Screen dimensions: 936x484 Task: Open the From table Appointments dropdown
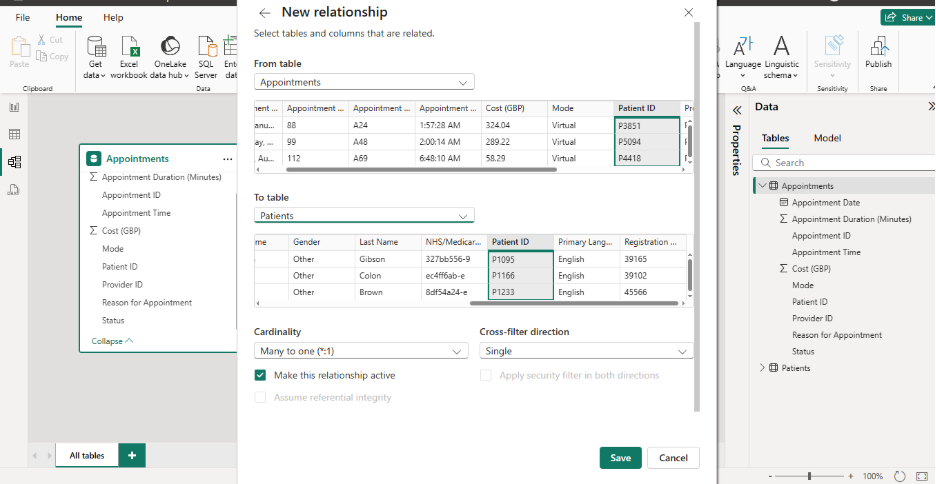coord(364,82)
